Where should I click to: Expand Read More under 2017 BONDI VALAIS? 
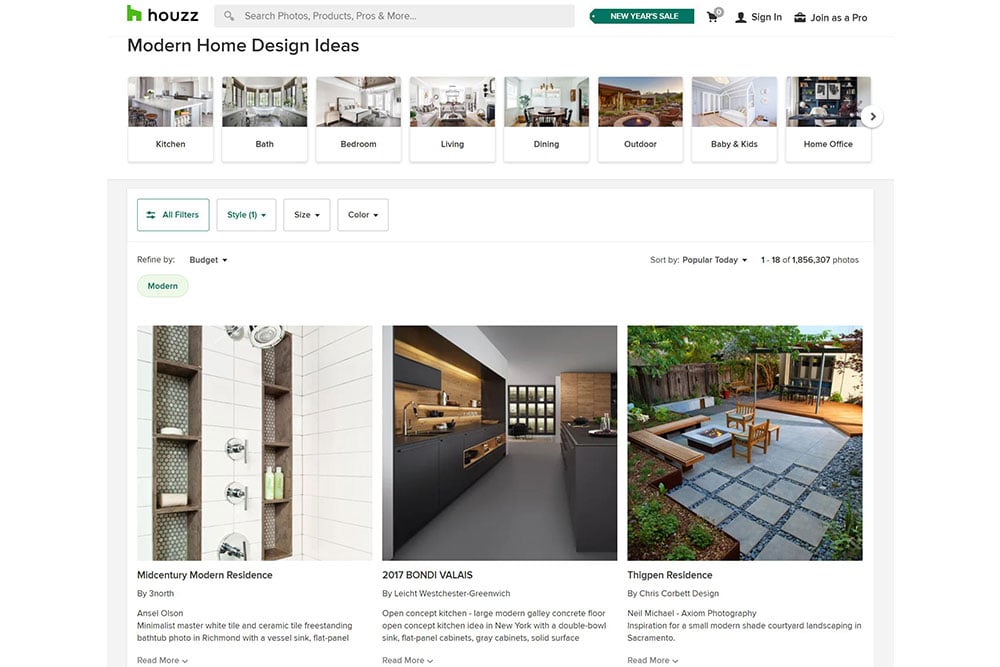tap(408, 661)
